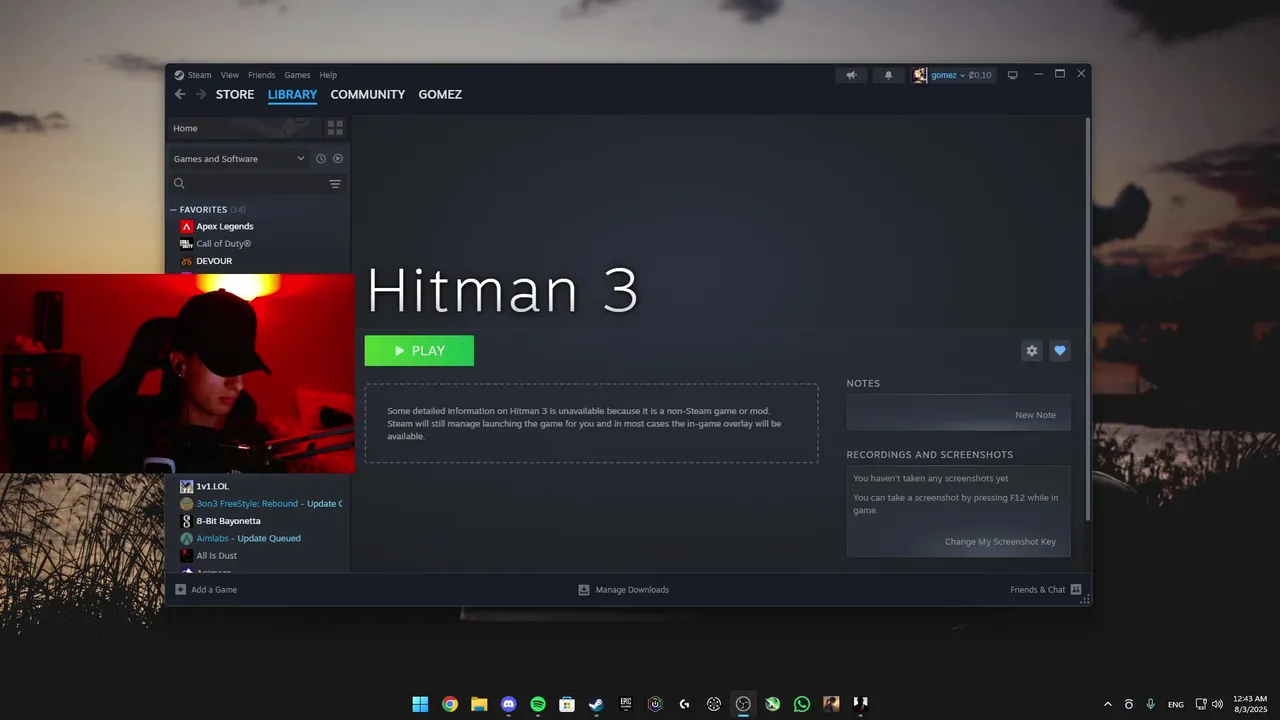Collapse the FAVORITES category
Image resolution: width=1280 pixels, height=720 pixels.
point(173,210)
